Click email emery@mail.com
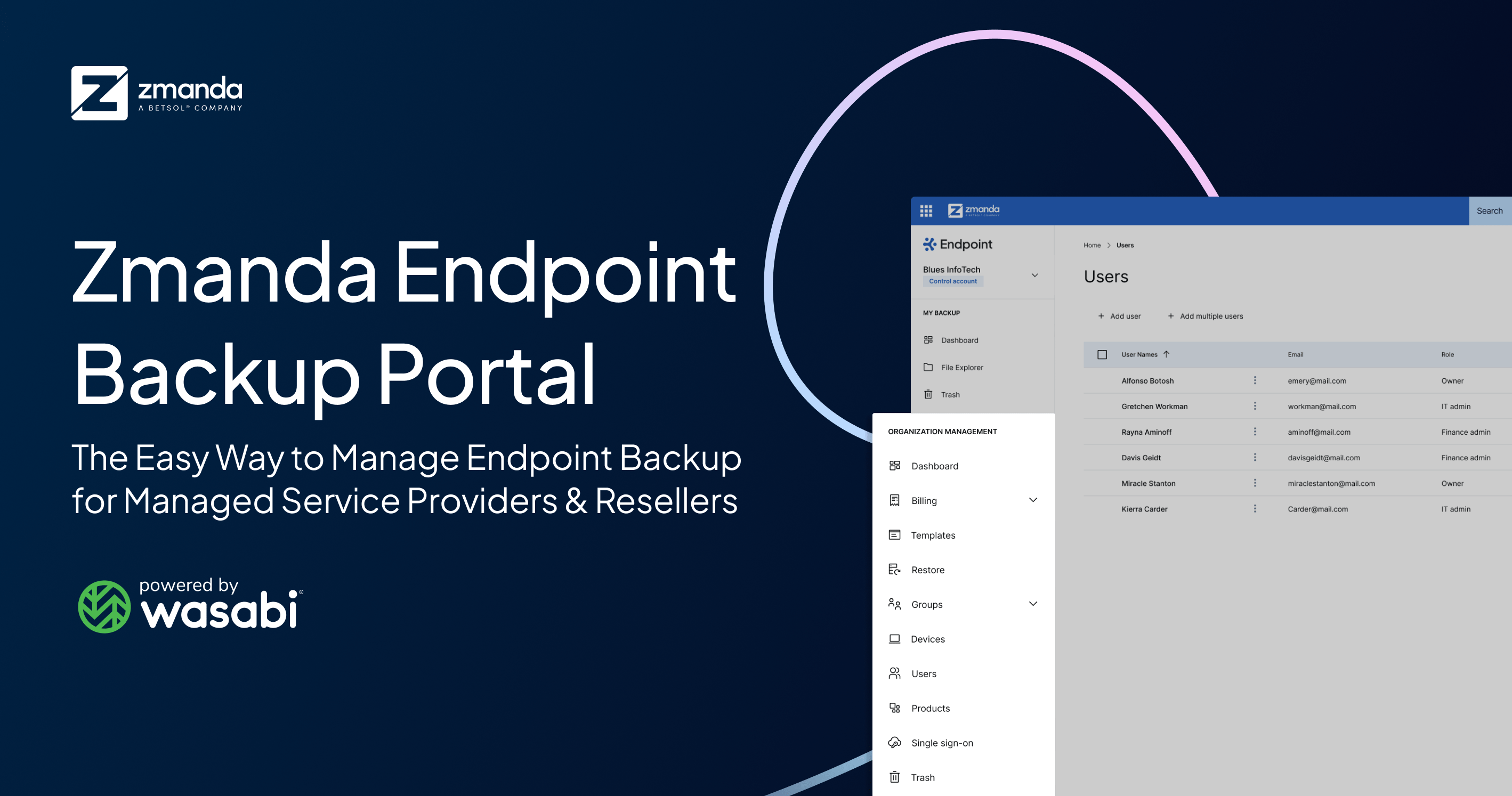 point(1316,381)
